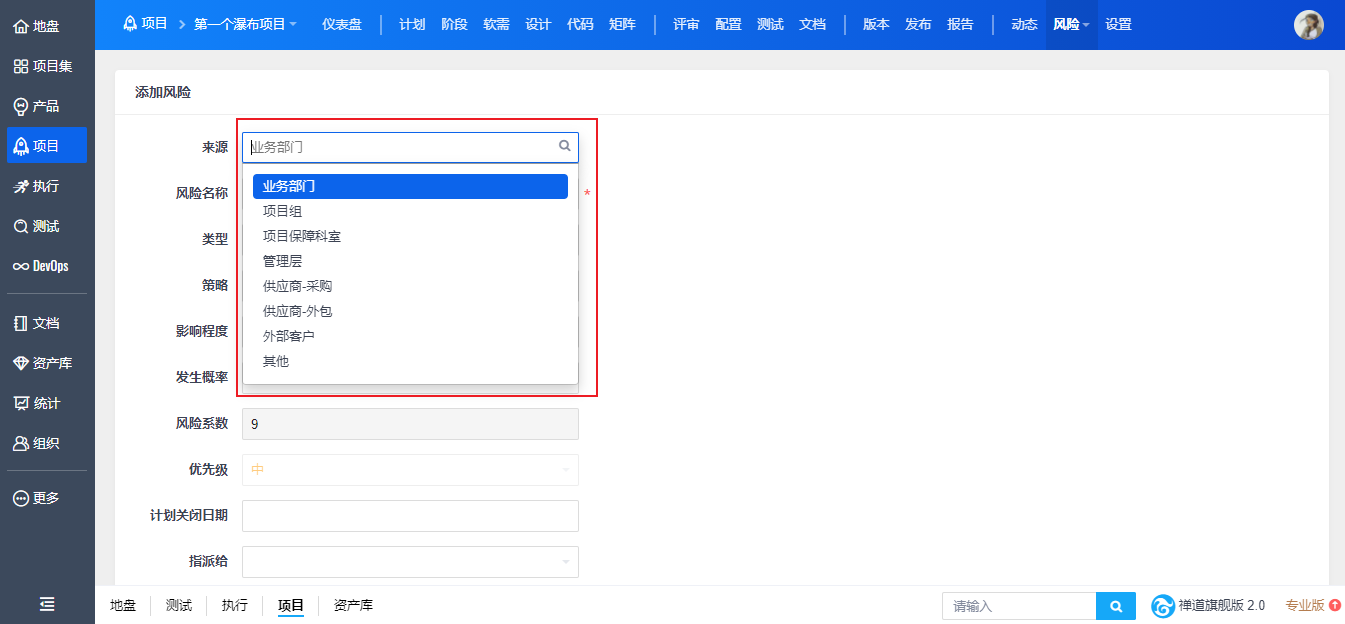Open the 动态 tab
This screenshot has width=1345, height=624.
click(1024, 24)
